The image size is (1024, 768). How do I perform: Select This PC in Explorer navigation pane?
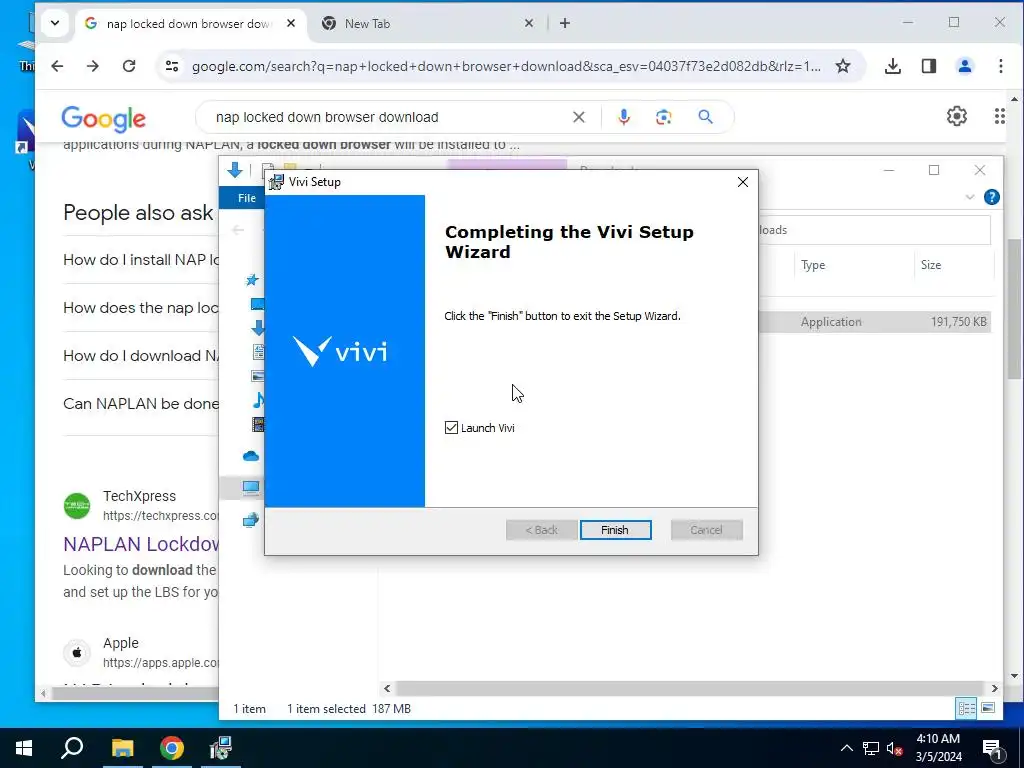(x=251, y=488)
